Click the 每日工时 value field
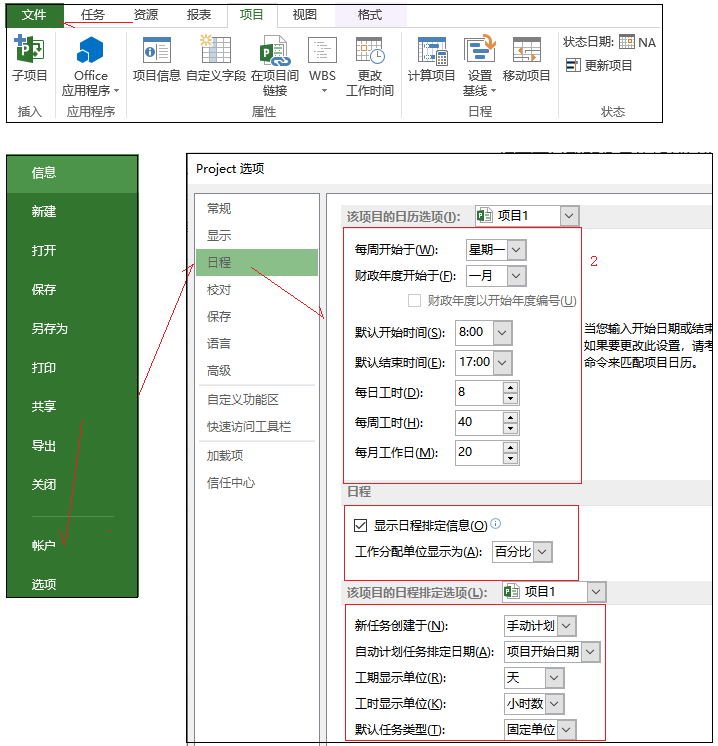Screen dimensions: 718x746 click(x=479, y=393)
